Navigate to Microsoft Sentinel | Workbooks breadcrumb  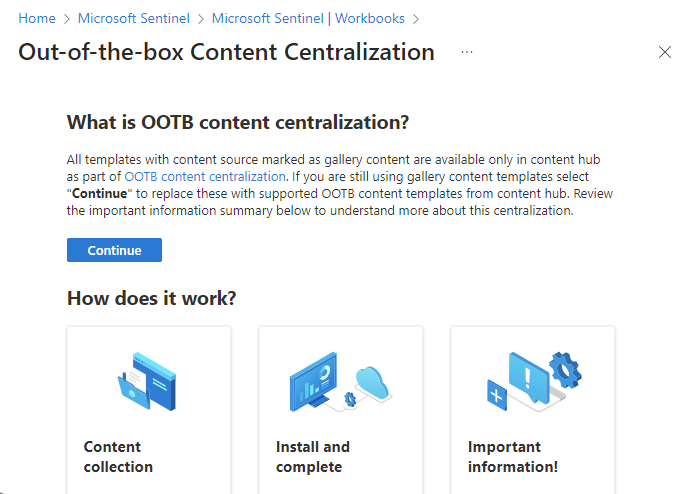[308, 18]
